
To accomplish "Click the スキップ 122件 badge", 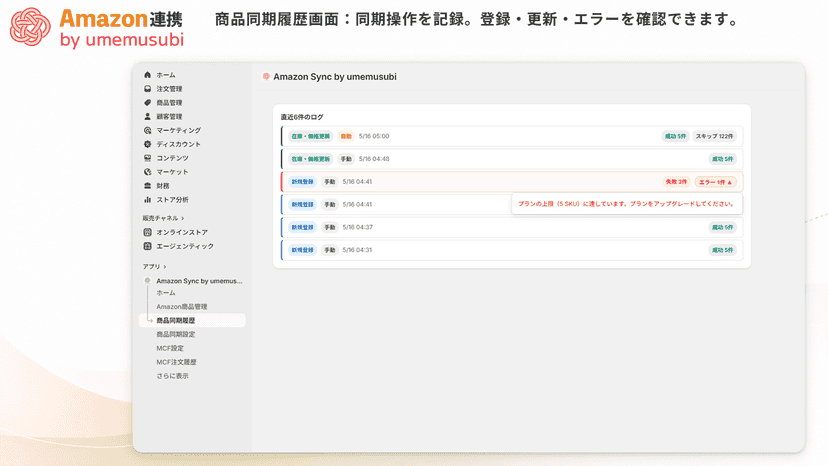I will coord(714,136).
